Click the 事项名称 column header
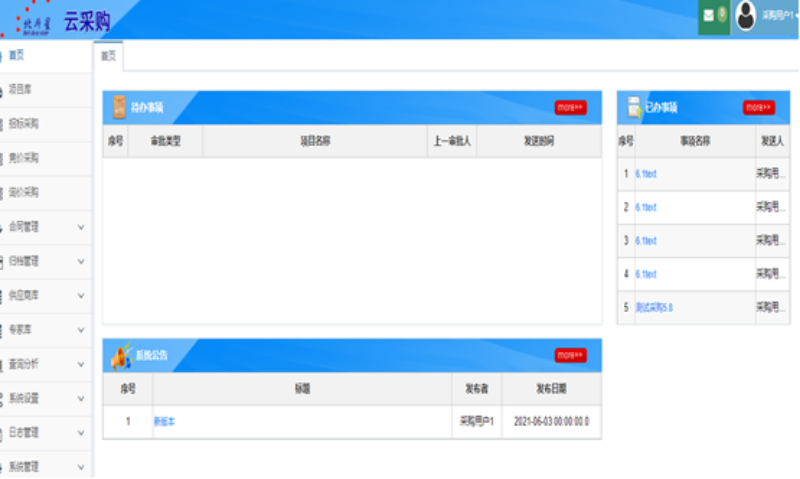Image resolution: width=800 pixels, height=479 pixels. 695,141
